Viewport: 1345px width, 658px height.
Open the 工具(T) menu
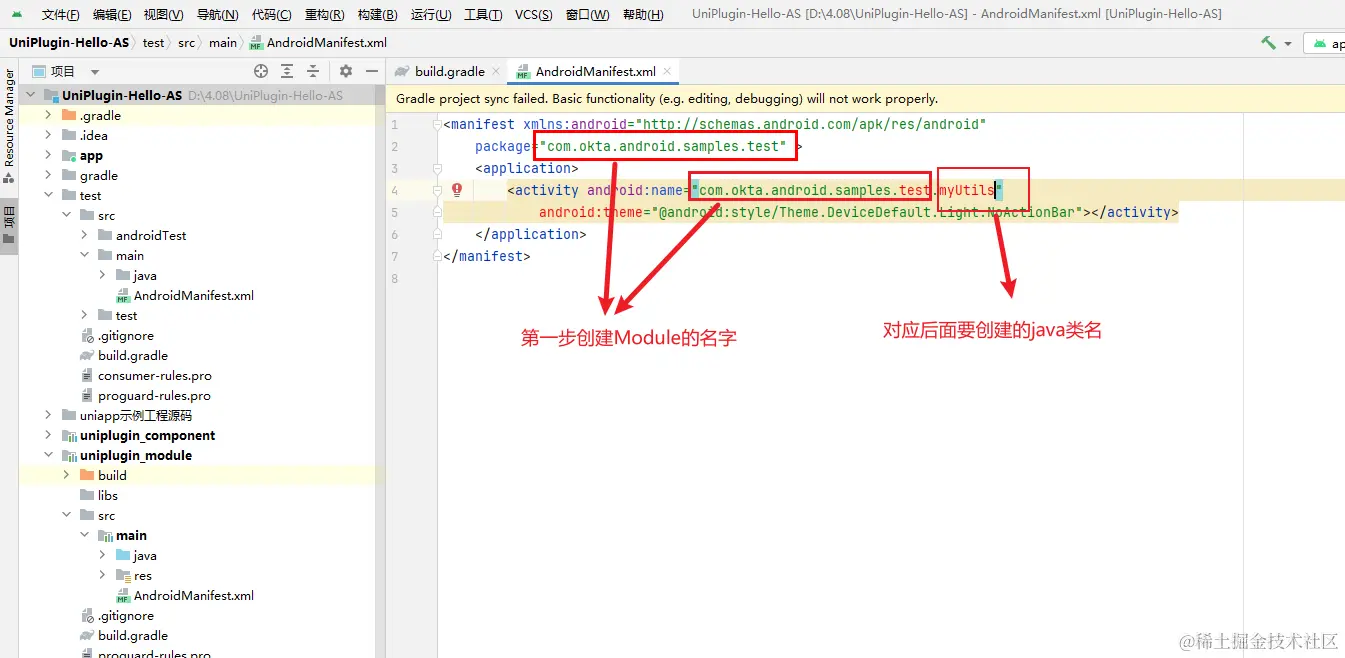(483, 14)
